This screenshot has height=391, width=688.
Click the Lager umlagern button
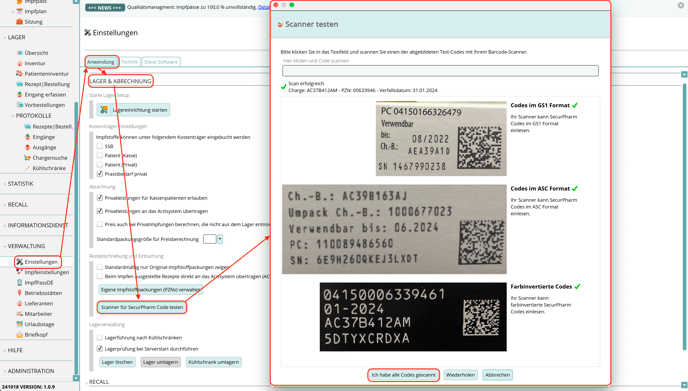pyautogui.click(x=161, y=362)
